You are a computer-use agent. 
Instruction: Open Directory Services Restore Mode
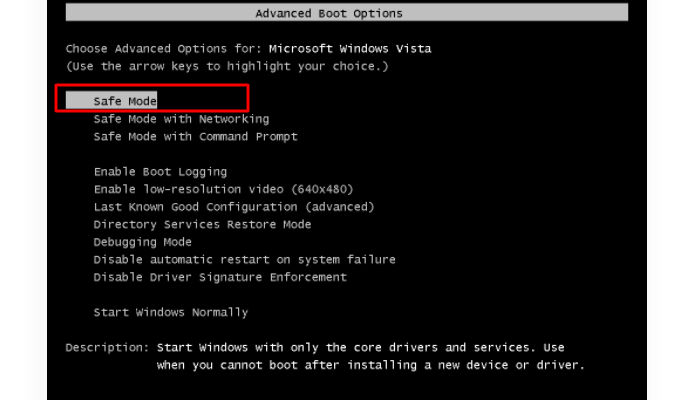coord(202,224)
